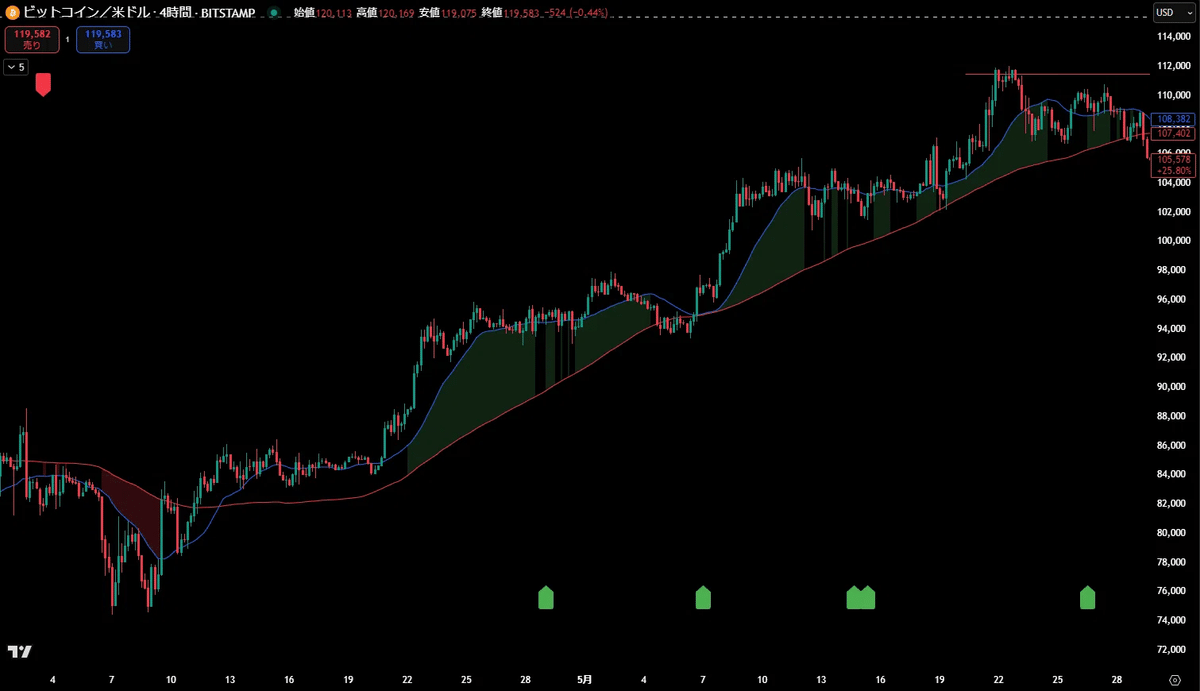This screenshot has height=691, width=1200.
Task: Click the 114,000 price axis label
Action: [1172, 37]
